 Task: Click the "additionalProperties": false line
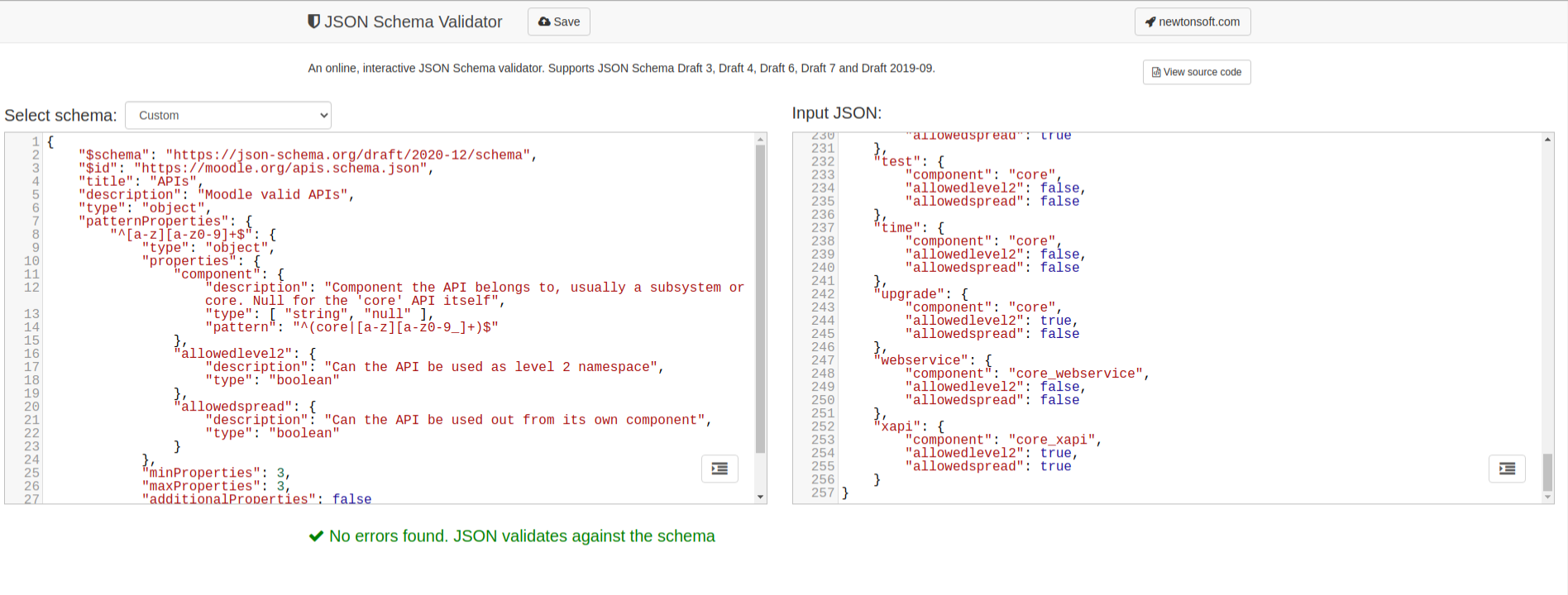(256, 499)
